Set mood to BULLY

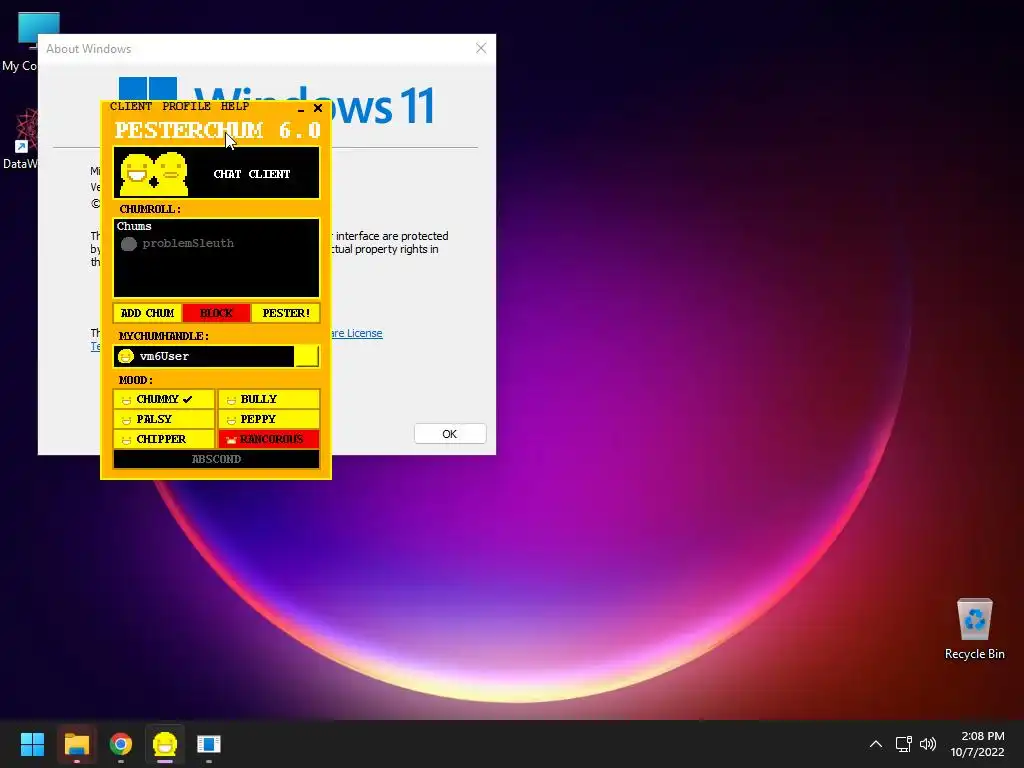(x=268, y=399)
